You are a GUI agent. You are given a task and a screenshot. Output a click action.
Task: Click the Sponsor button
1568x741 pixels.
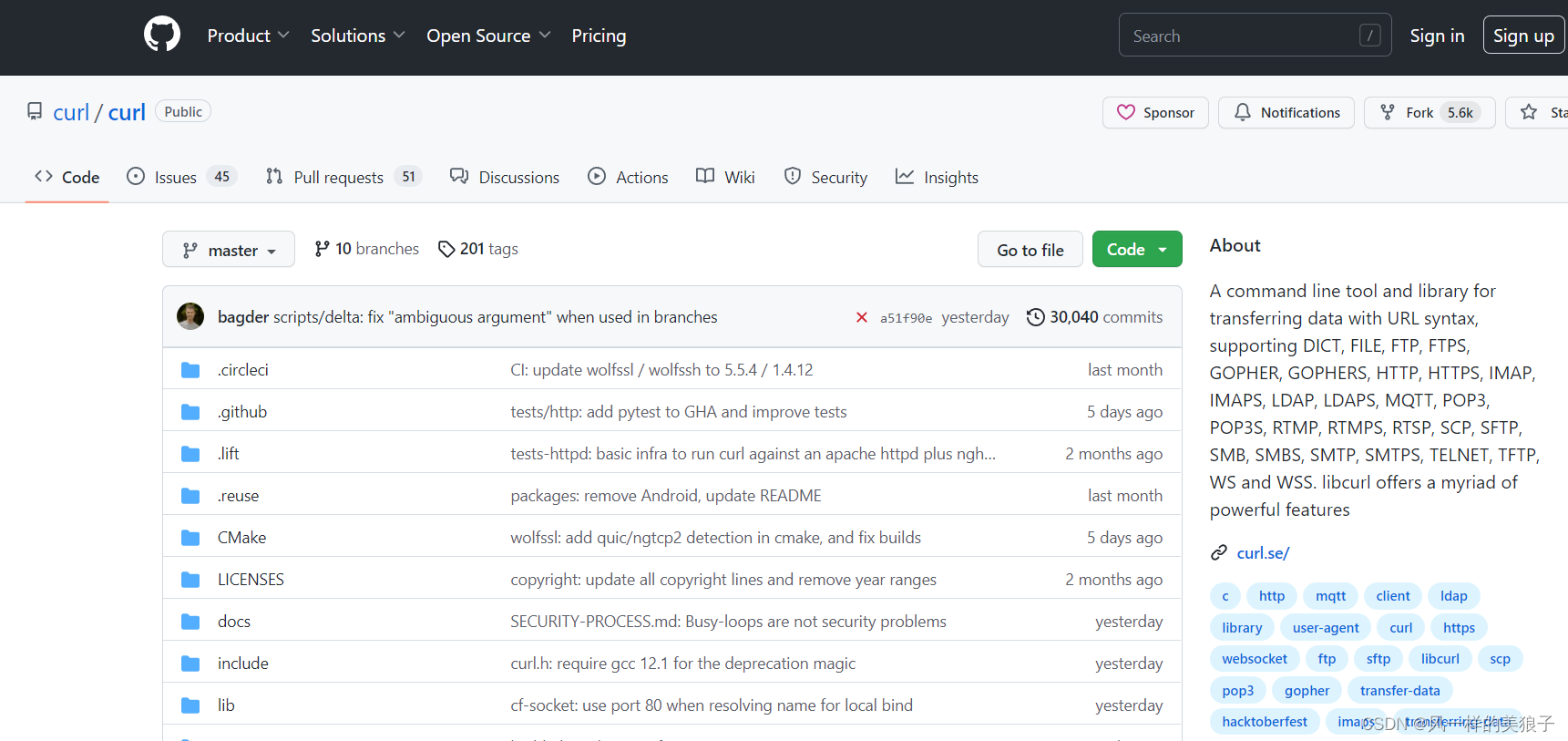click(x=1155, y=112)
